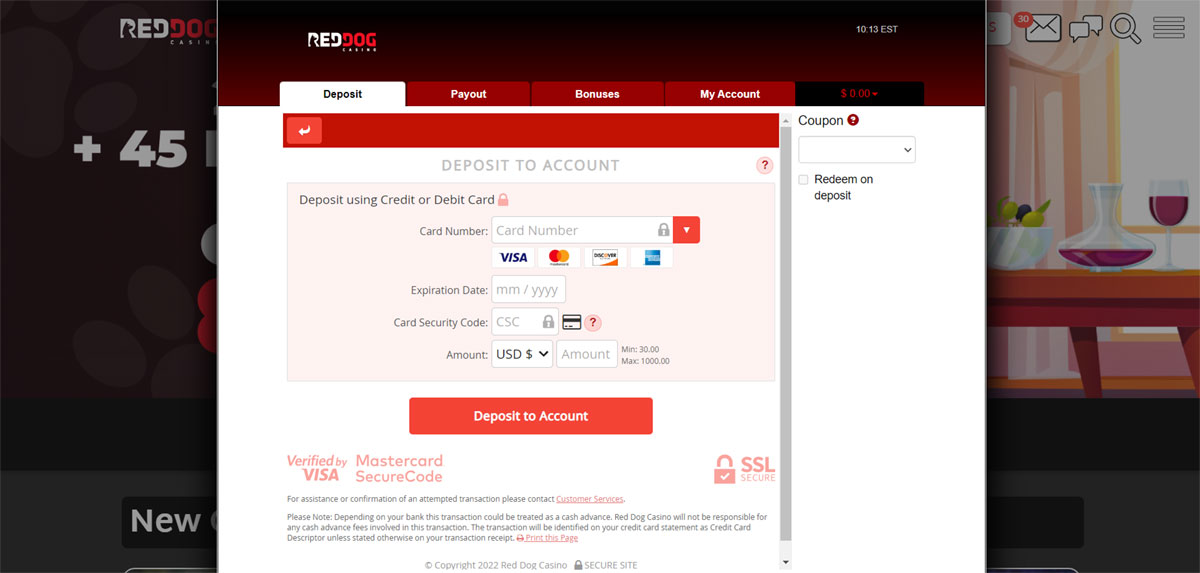Open the Coupon selection dropdown
Image resolution: width=1200 pixels, height=573 pixels.
[857, 150]
